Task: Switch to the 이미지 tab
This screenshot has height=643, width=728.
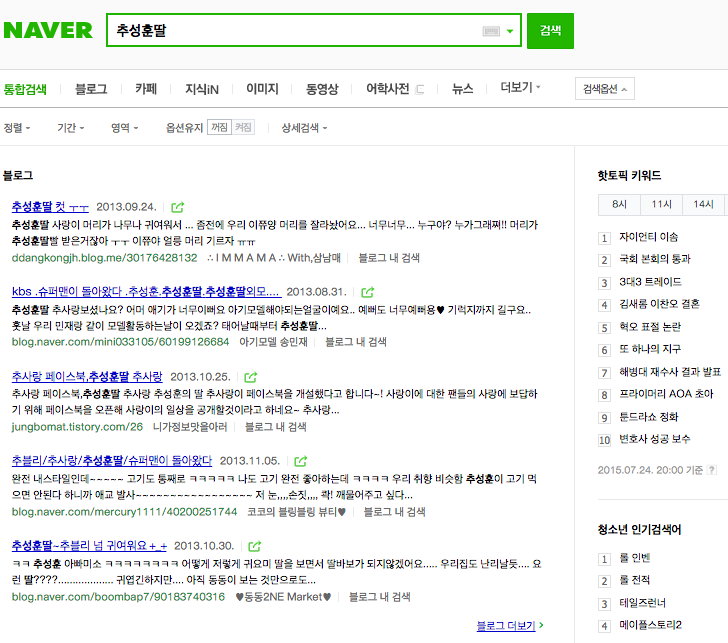Action: pos(262,89)
